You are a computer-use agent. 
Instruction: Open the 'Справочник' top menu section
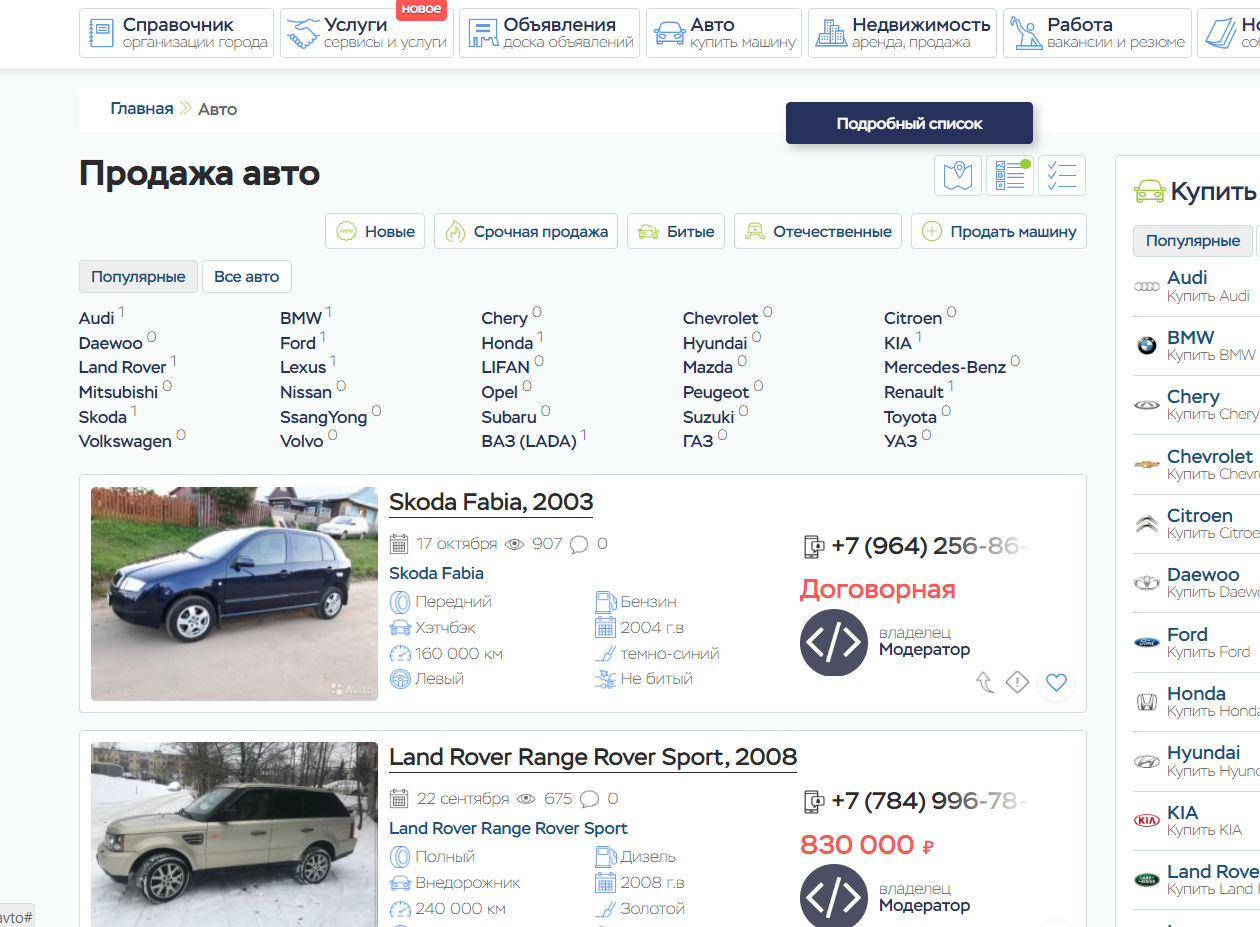pos(177,33)
